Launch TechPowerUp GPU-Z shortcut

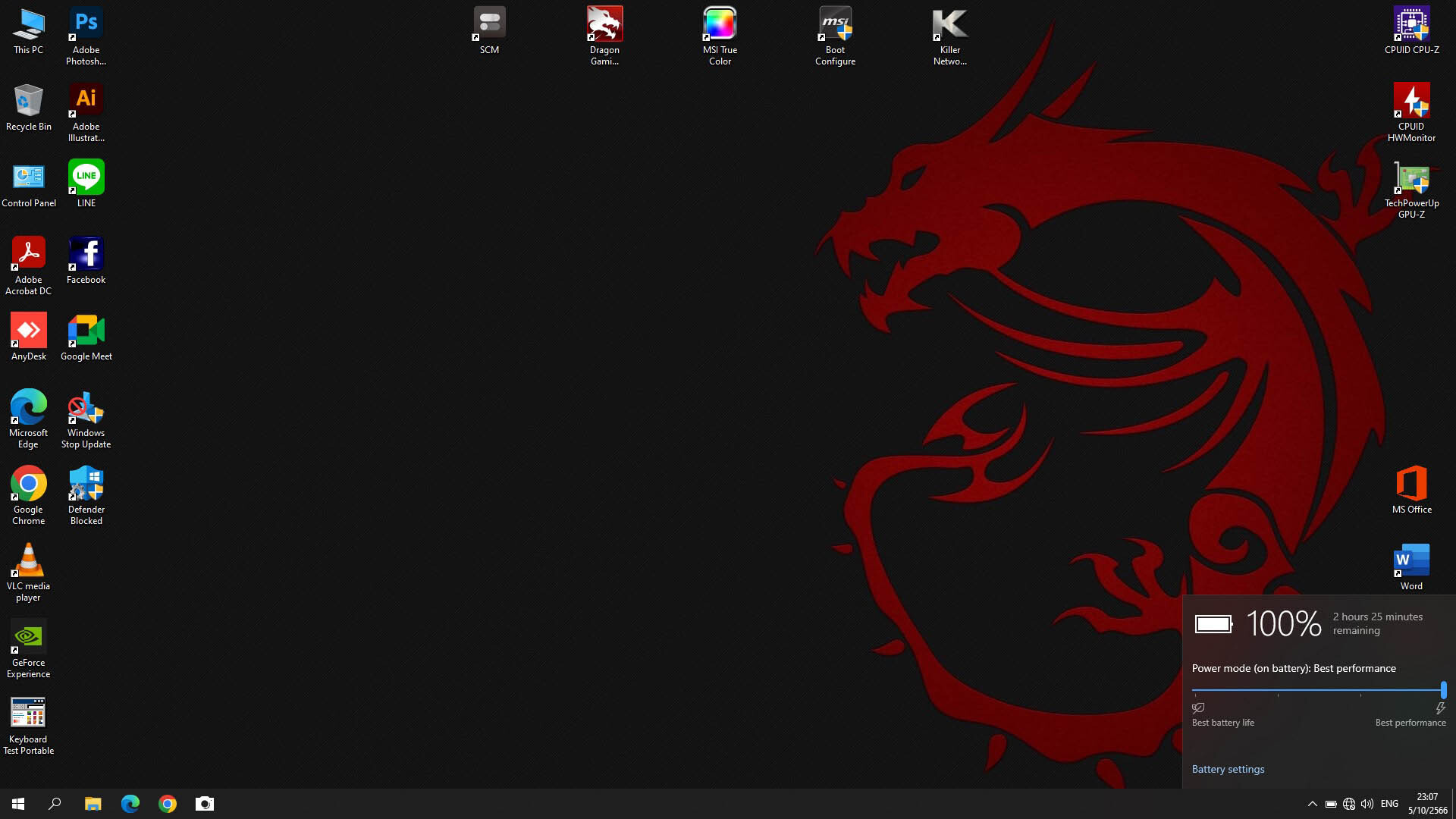[x=1411, y=190]
